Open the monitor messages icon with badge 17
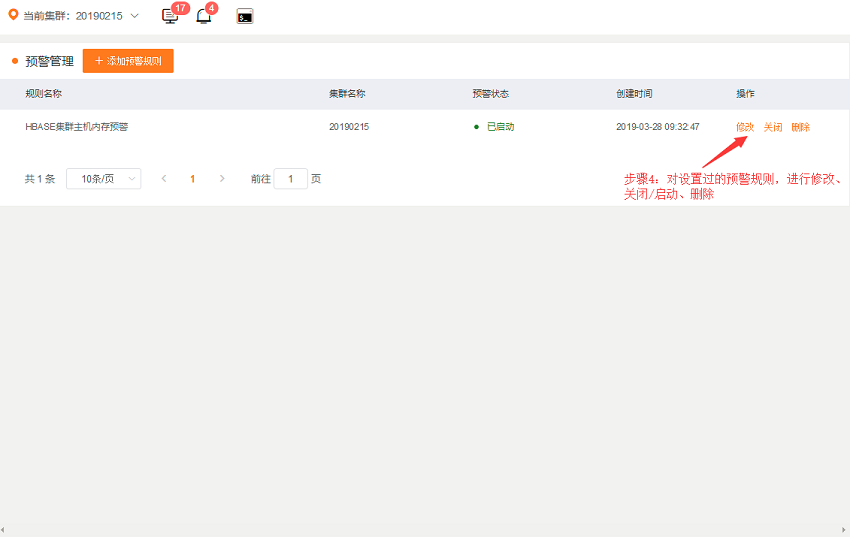The image size is (850, 537). click(170, 16)
